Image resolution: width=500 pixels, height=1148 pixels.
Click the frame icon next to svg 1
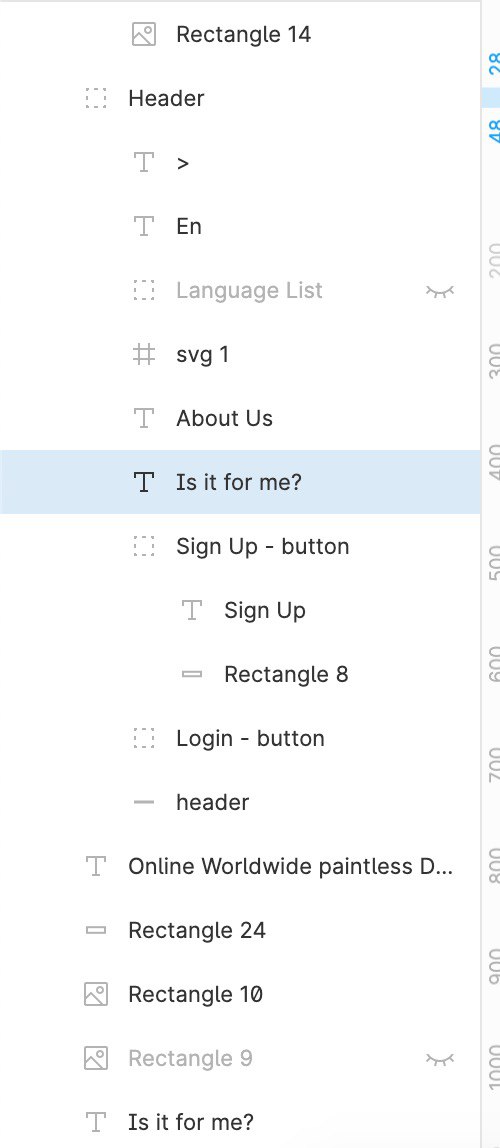coord(144,354)
